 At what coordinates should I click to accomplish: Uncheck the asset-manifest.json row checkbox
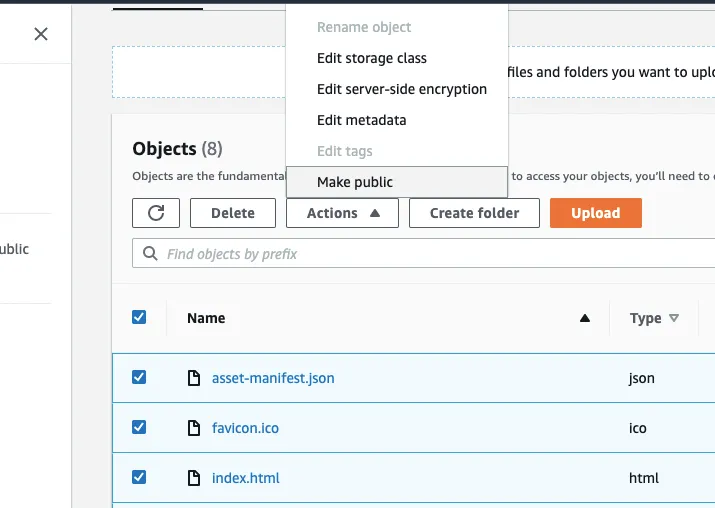139,377
